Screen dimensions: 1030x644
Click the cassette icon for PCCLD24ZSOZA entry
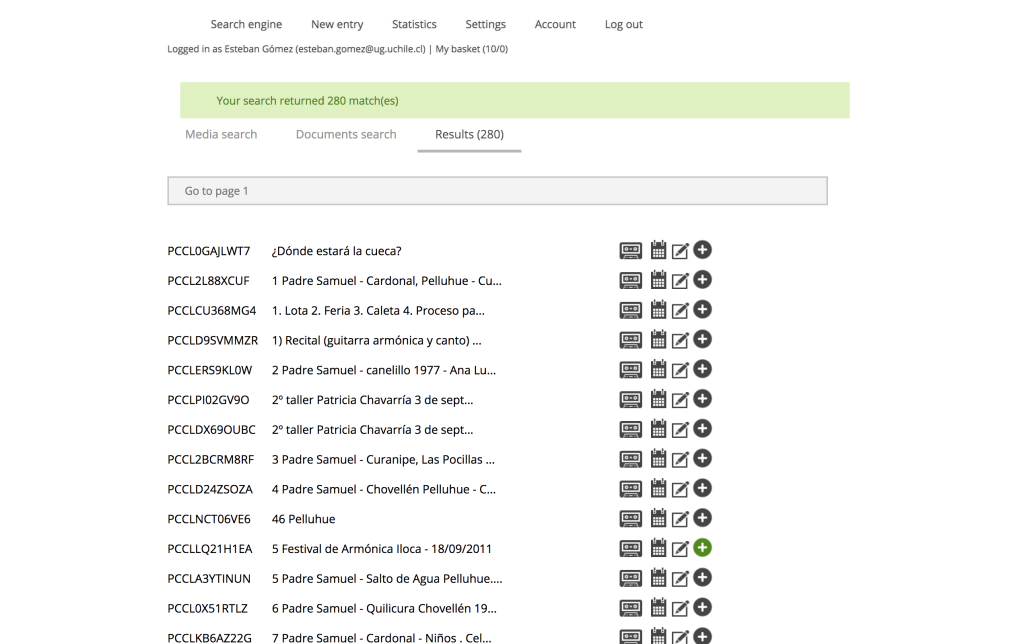[x=630, y=489]
